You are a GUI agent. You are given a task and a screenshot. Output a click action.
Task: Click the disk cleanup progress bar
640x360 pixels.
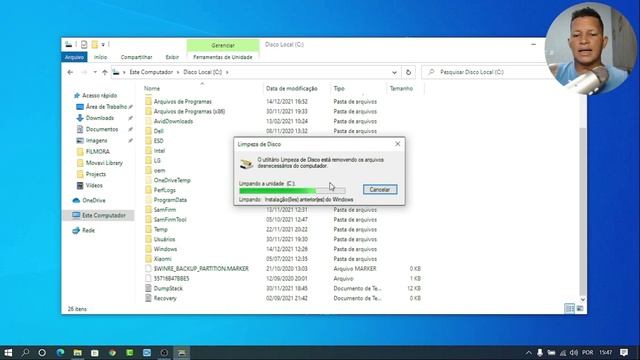click(x=292, y=191)
